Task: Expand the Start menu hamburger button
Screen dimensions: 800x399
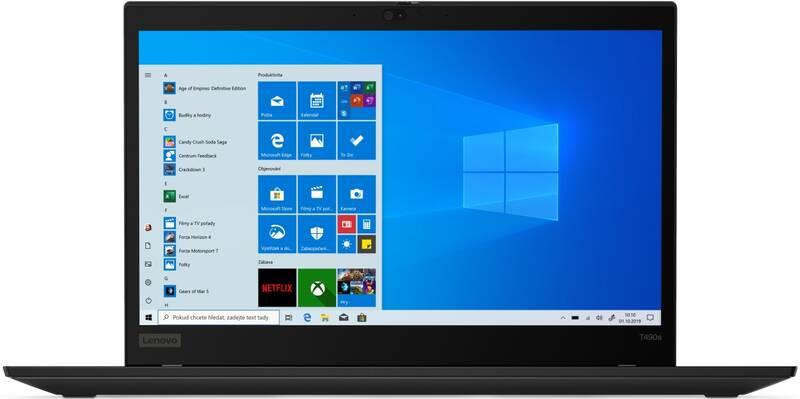Action: tap(148, 75)
